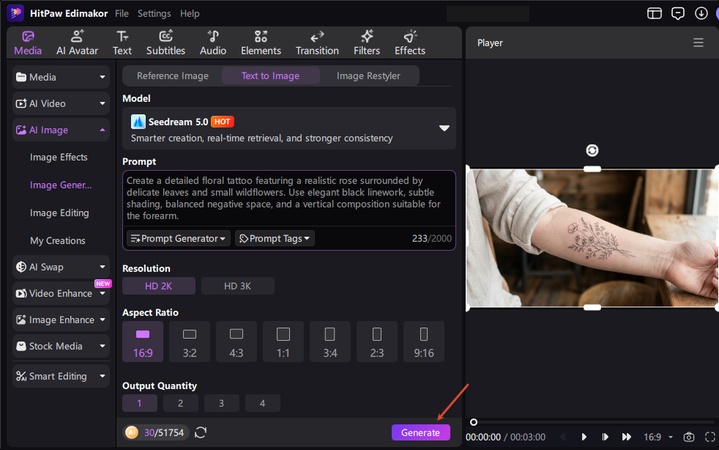Screen dimensions: 719x450
Task: Open the Prompt Tags dropdown
Action: pyautogui.click(x=275, y=239)
